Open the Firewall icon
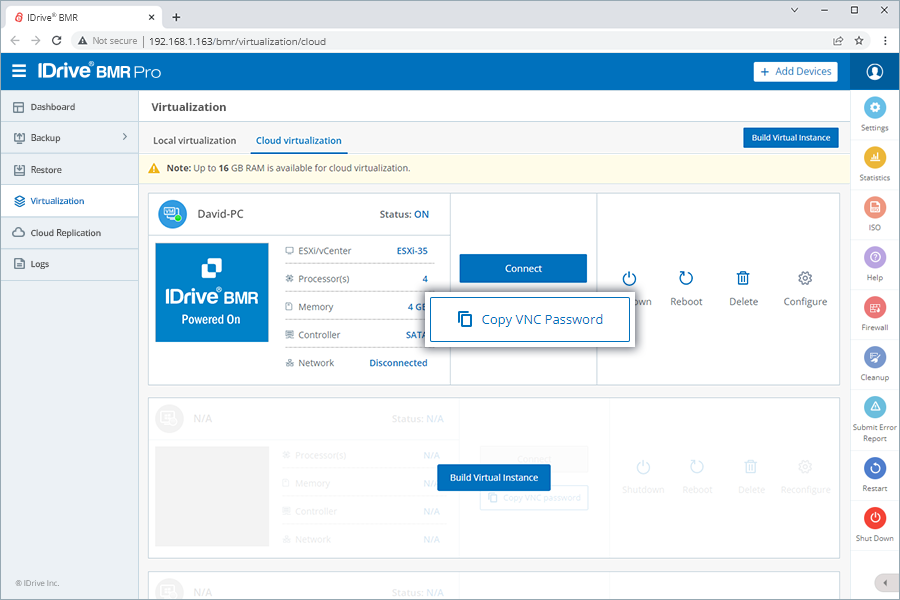Image resolution: width=900 pixels, height=600 pixels. click(x=874, y=307)
